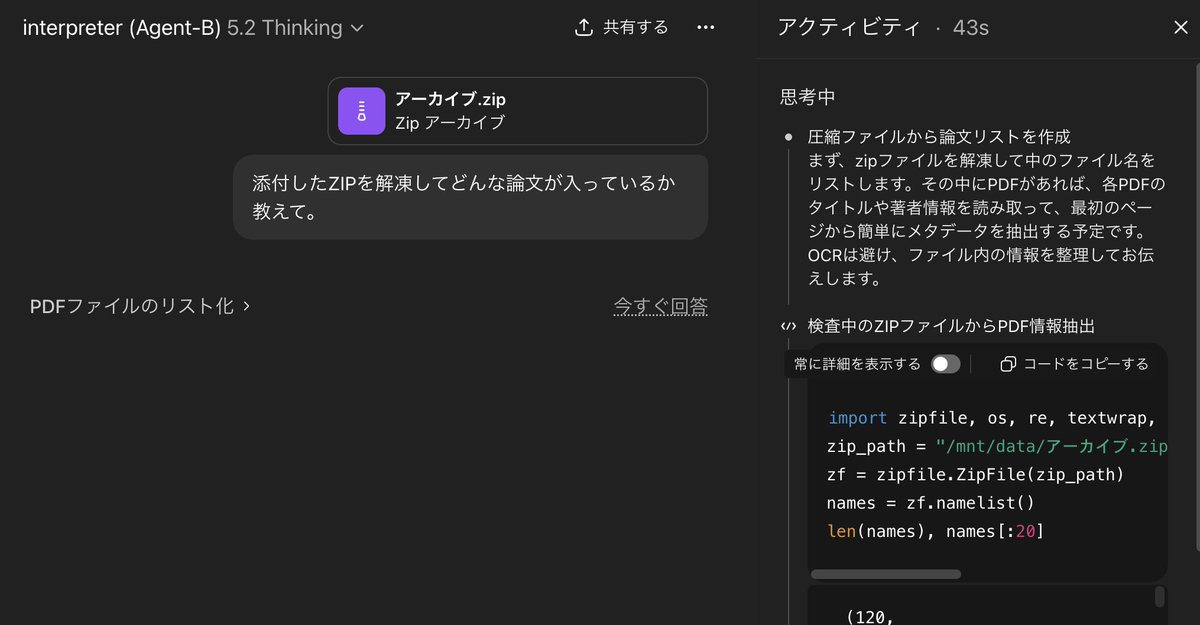Toggle the 常に詳細を表示する switch
This screenshot has width=1200, height=625.
click(x=944, y=364)
